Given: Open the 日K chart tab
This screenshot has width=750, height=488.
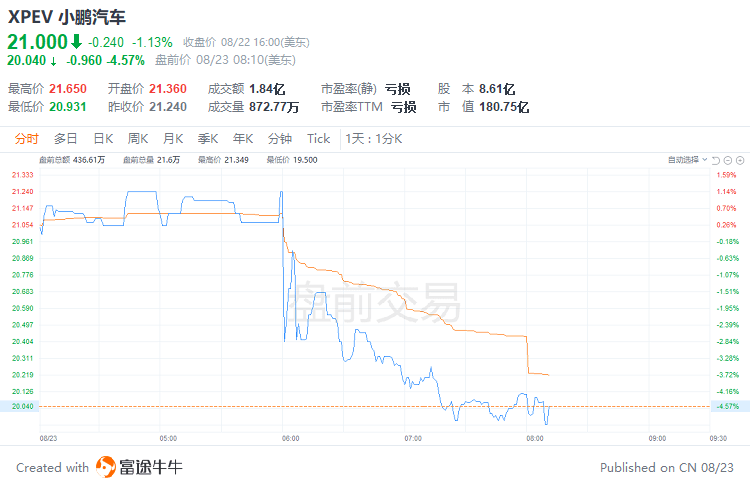Looking at the screenshot, I should (103, 139).
